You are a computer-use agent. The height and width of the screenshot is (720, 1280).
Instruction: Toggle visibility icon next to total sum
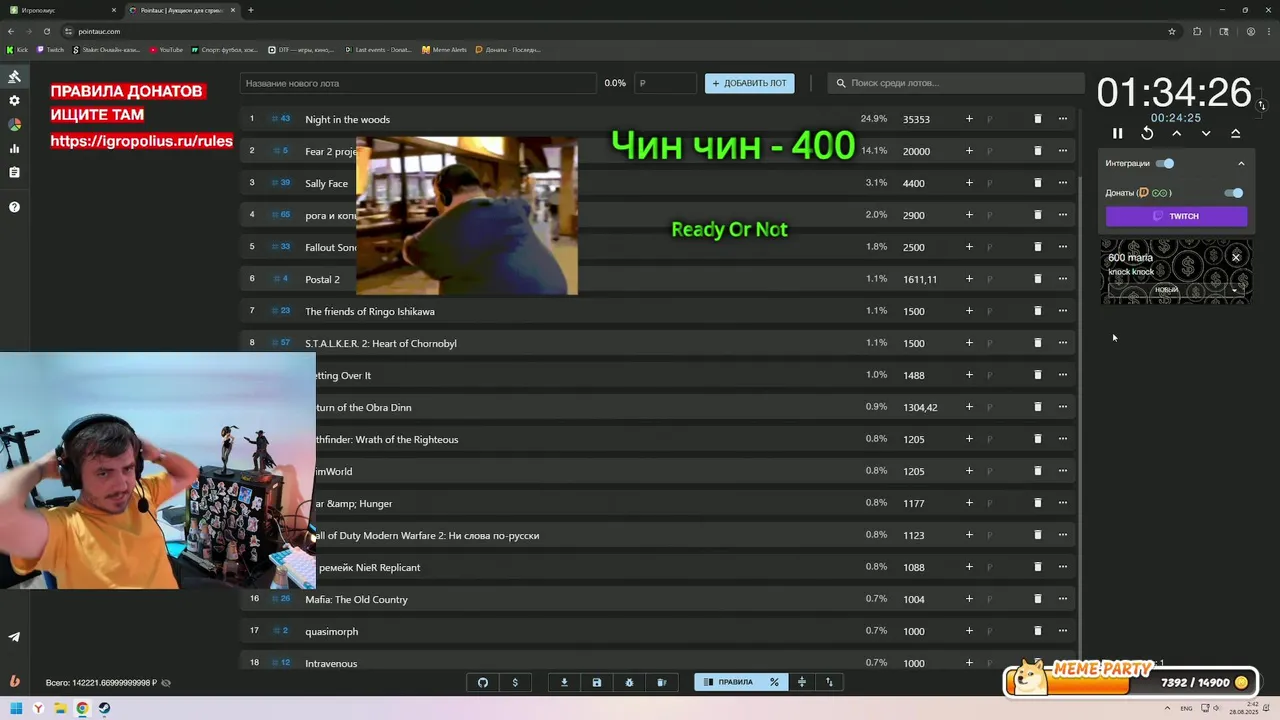(x=166, y=683)
